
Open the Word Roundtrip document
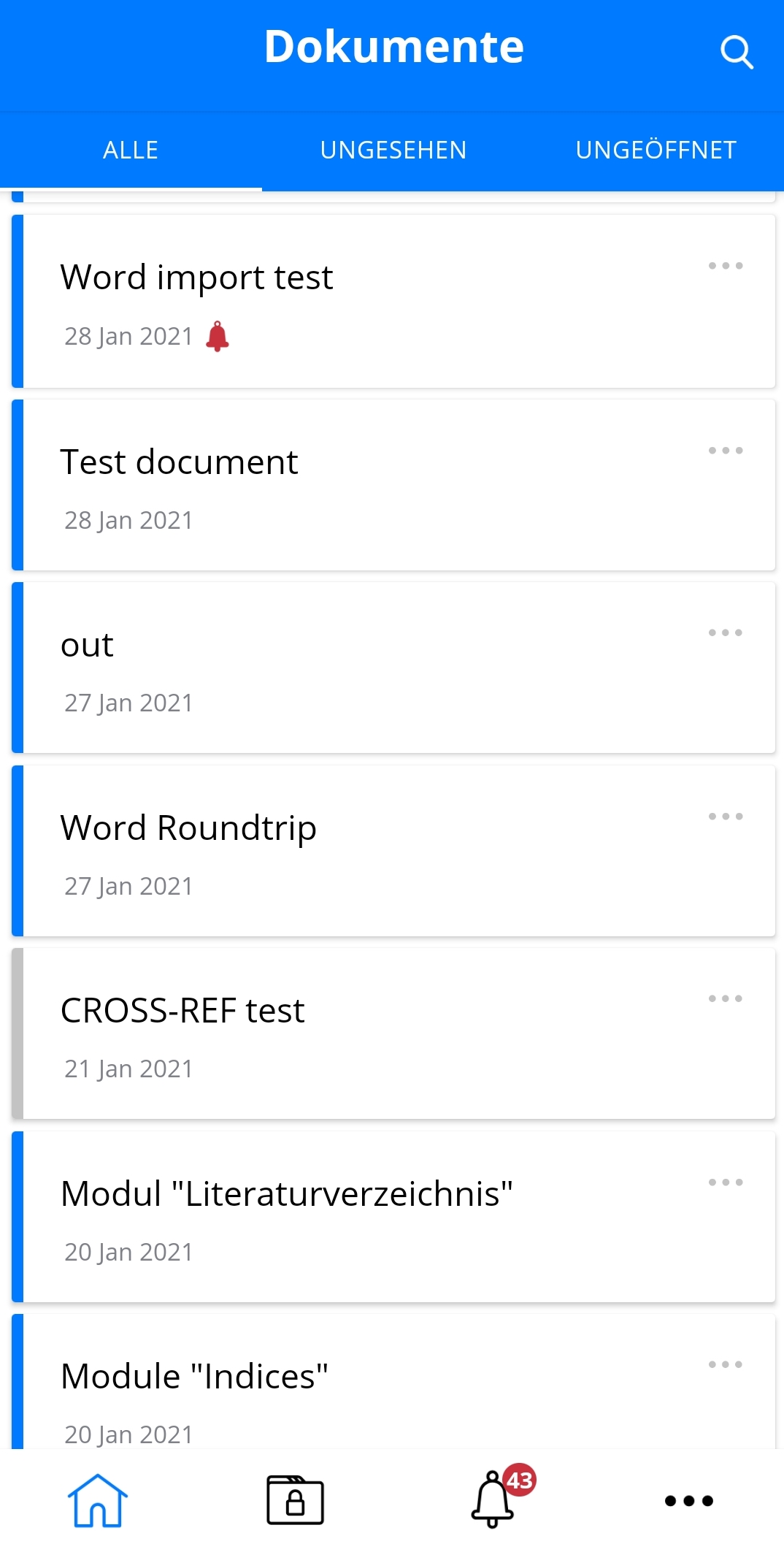[x=393, y=851]
